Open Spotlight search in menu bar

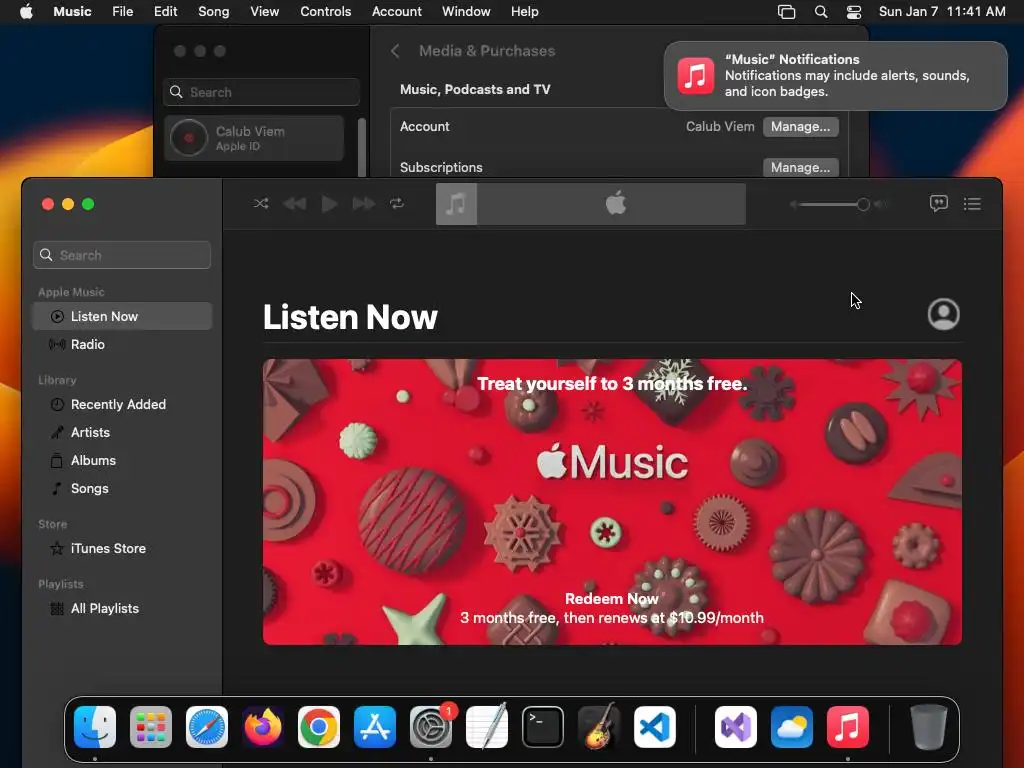pos(821,12)
